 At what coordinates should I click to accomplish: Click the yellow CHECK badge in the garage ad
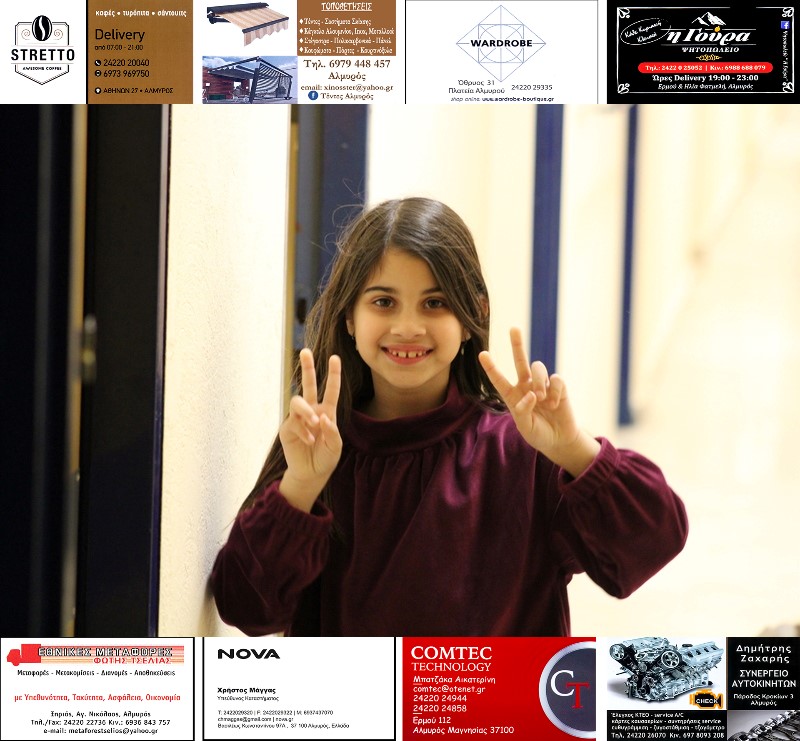706,700
